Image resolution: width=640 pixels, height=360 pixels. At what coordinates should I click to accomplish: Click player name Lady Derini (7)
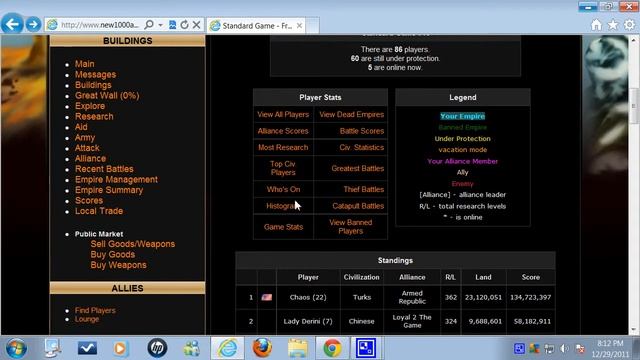click(308, 322)
